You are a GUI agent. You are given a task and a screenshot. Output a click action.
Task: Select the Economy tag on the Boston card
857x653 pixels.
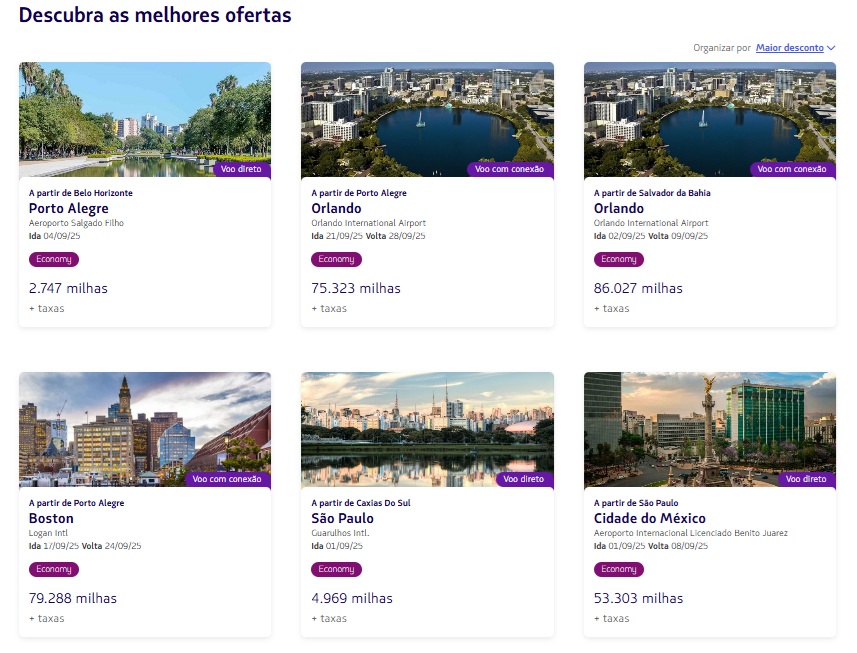54,569
